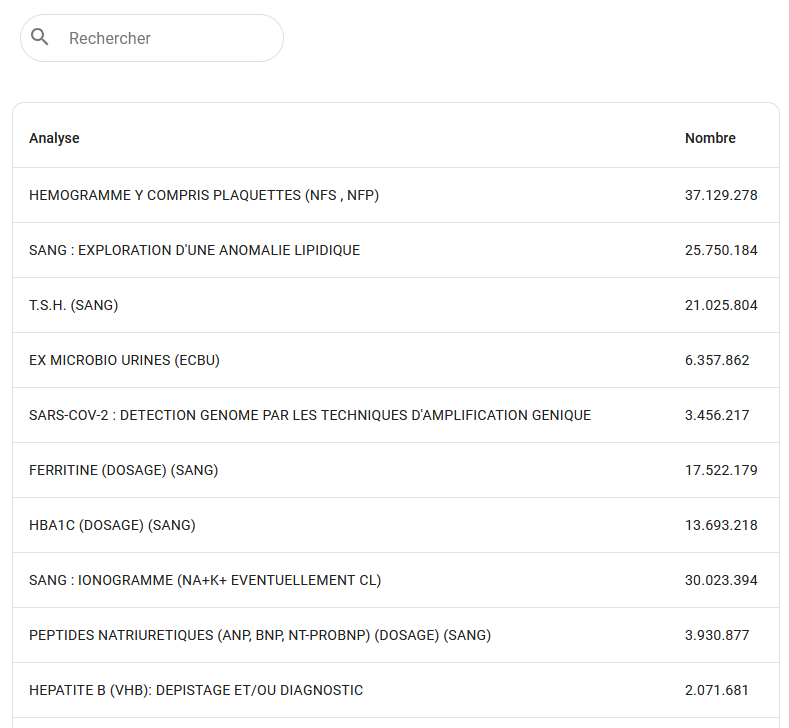The height and width of the screenshot is (728, 789).
Task: Click the 25.750.184 number cell
Action: click(721, 250)
